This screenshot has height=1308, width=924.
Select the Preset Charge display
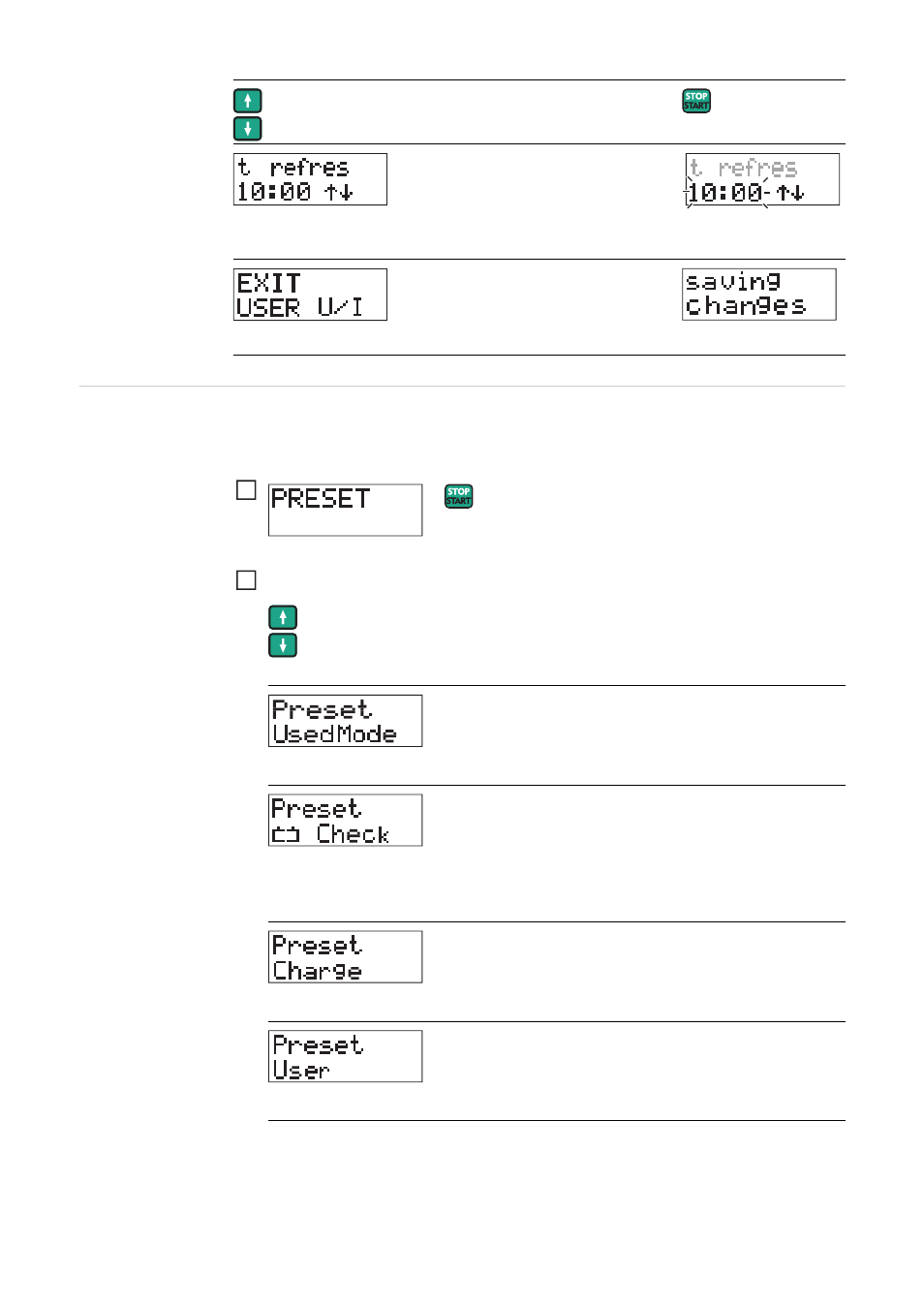click(345, 957)
